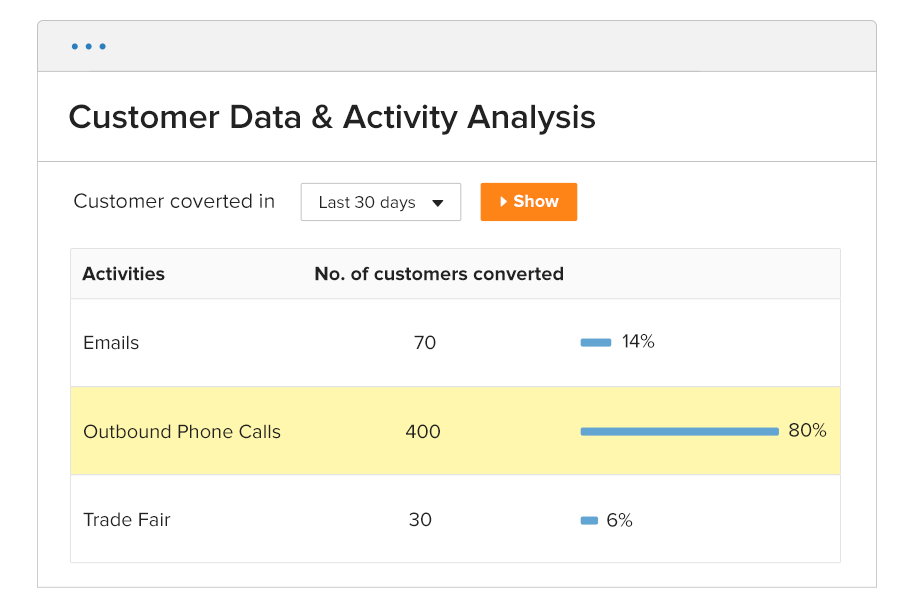The width and height of the screenshot is (913, 600).
Task: Select the Activities column header
Action: click(124, 274)
